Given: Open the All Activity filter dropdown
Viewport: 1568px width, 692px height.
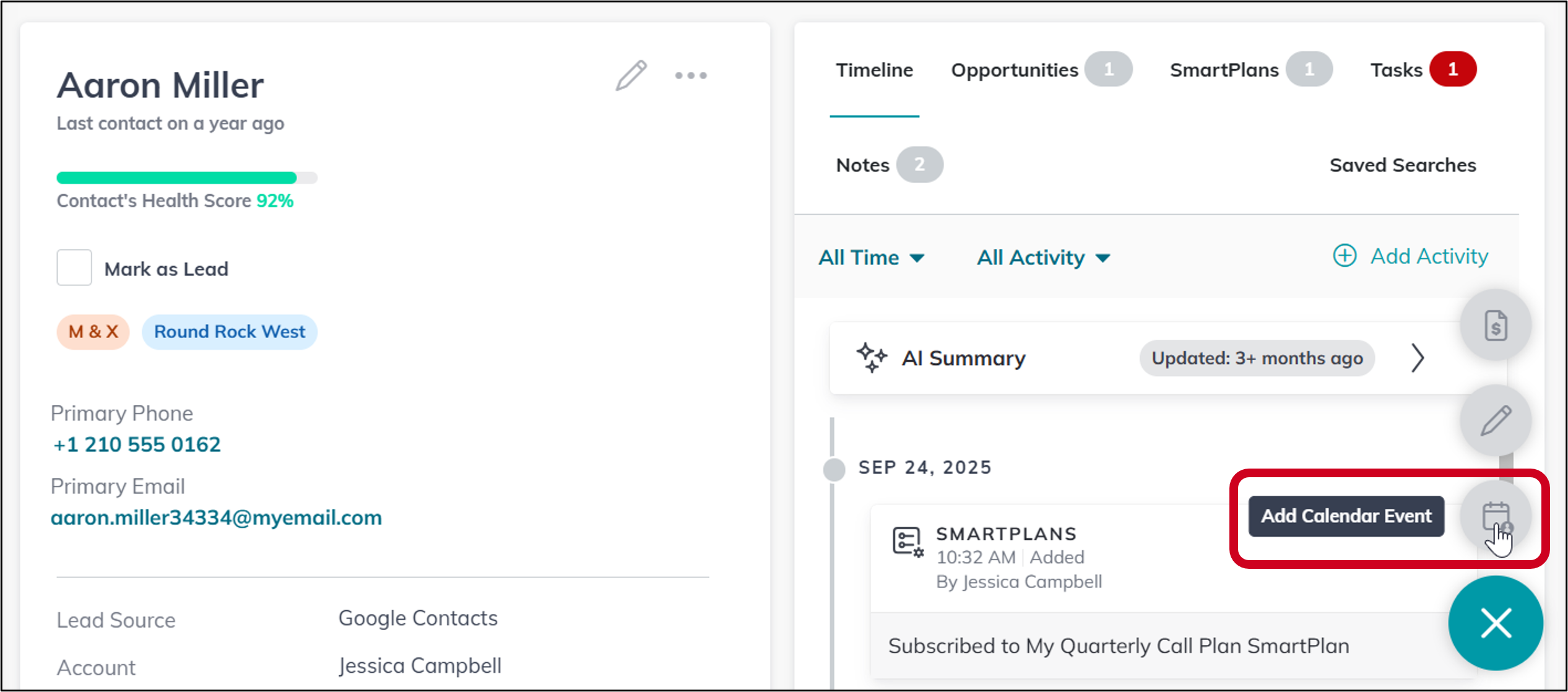Looking at the screenshot, I should click(x=1043, y=257).
